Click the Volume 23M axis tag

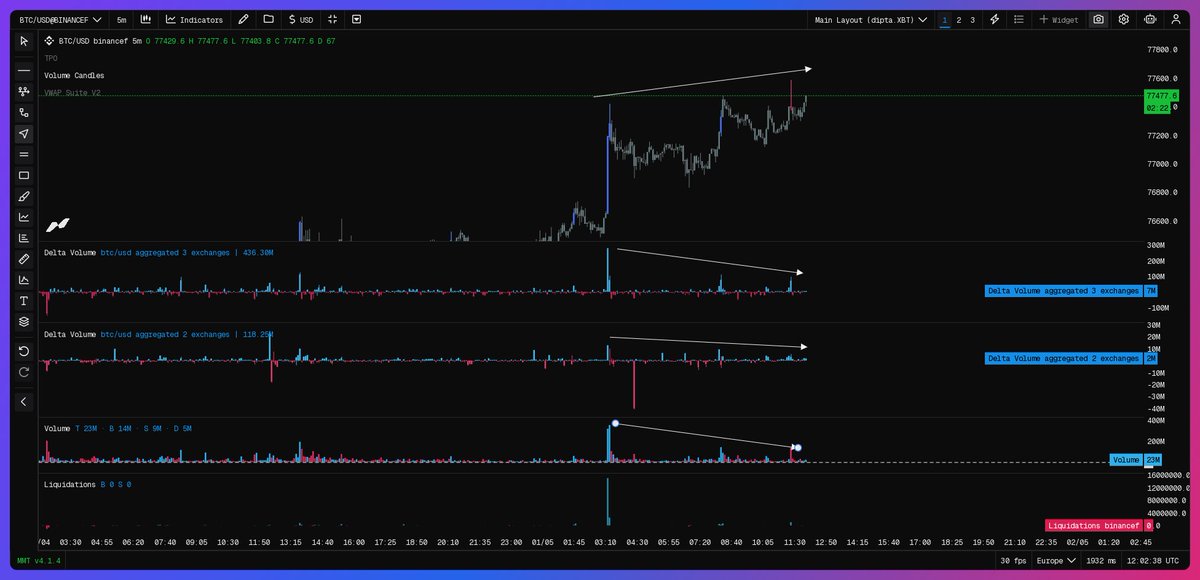pyautogui.click(x=1136, y=460)
